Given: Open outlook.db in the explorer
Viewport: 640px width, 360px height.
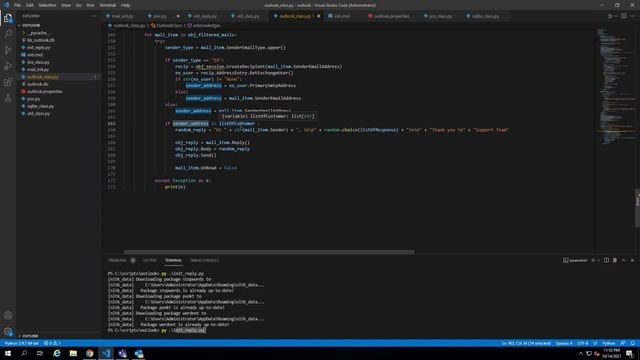Looking at the screenshot, I should pyautogui.click(x=38, y=84).
